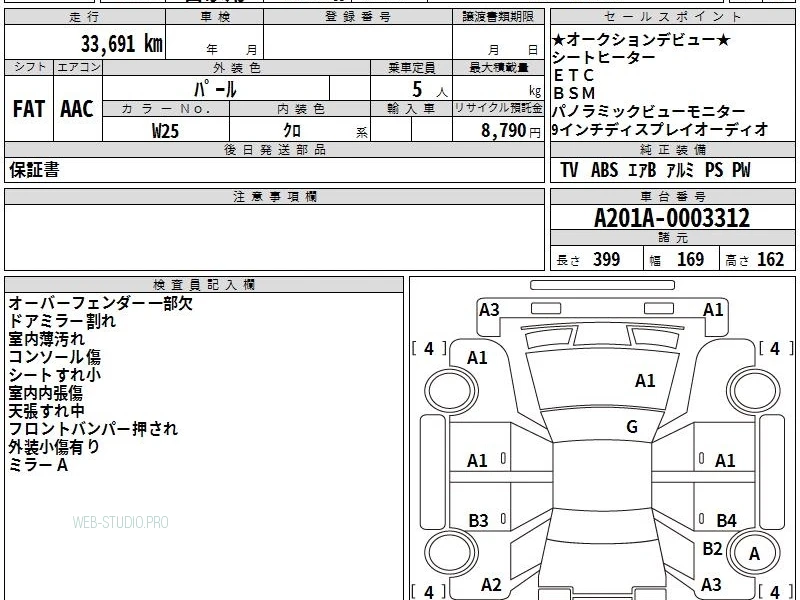Screen dimensions: 800x600
Task: Click inspector note フロントバンパー押され
Action: [x=93, y=429]
